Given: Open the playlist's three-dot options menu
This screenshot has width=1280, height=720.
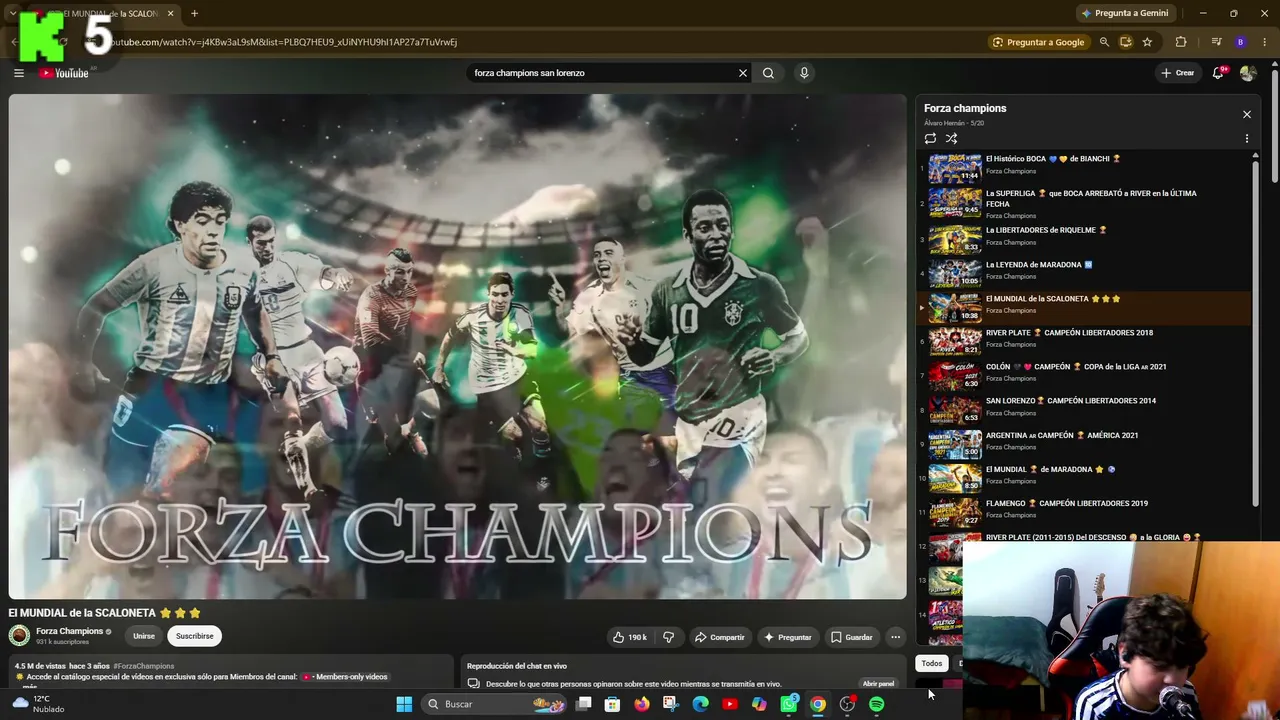Looking at the screenshot, I should pos(1246,138).
